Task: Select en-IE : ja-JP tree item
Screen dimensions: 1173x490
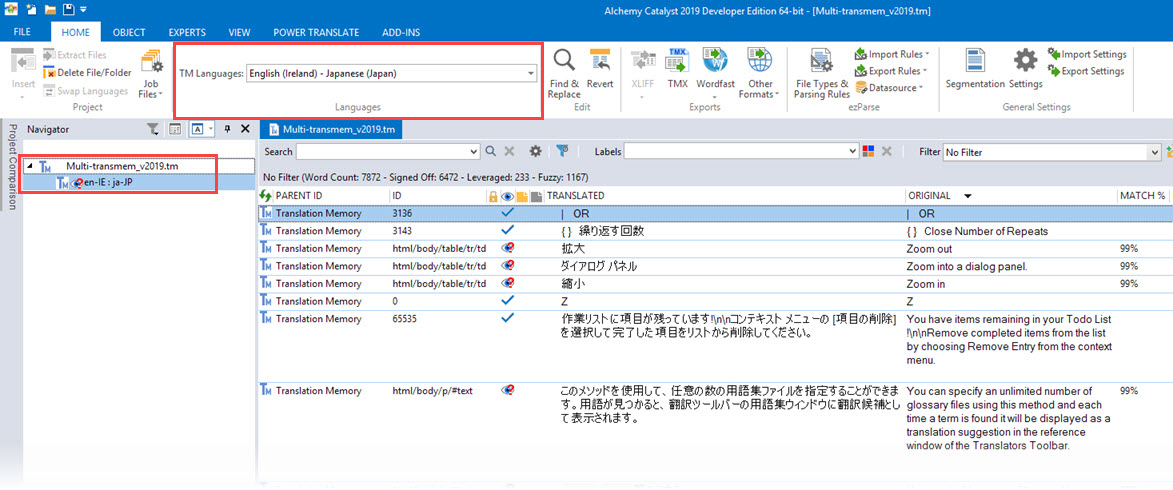Action: coord(107,183)
